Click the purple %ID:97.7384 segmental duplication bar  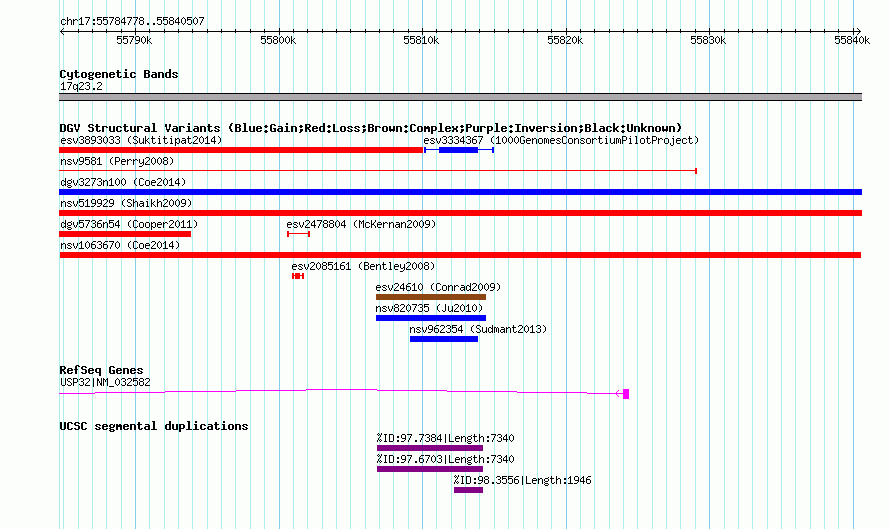pos(430,448)
